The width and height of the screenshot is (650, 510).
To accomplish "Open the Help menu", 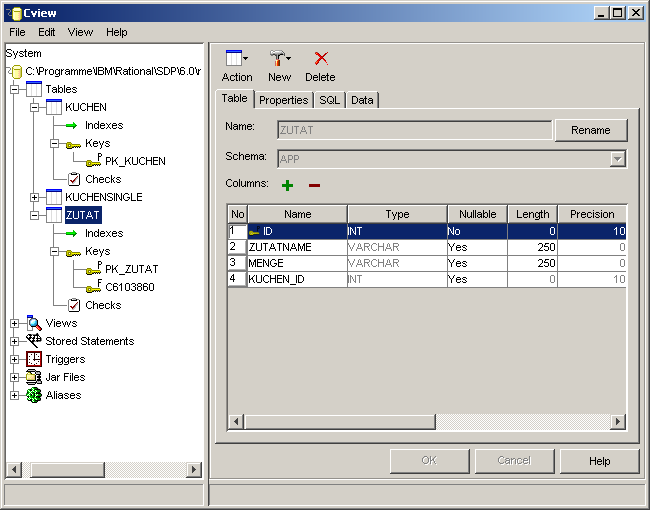I will (116, 32).
